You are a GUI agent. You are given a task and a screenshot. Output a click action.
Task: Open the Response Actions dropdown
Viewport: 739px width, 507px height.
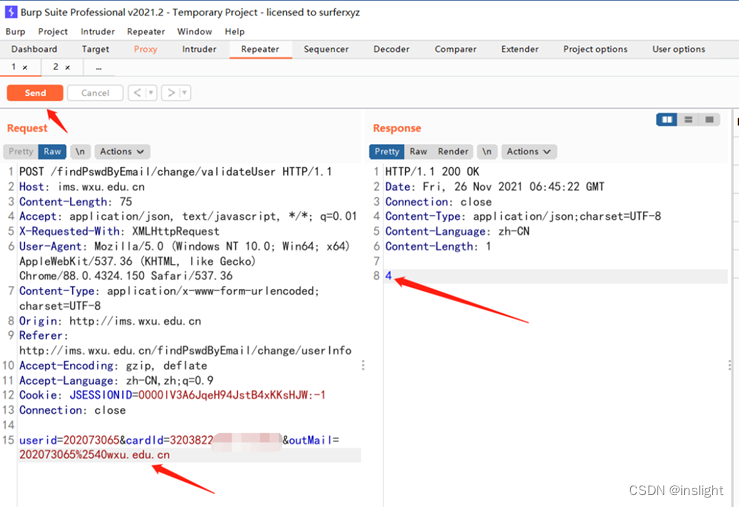coord(529,151)
